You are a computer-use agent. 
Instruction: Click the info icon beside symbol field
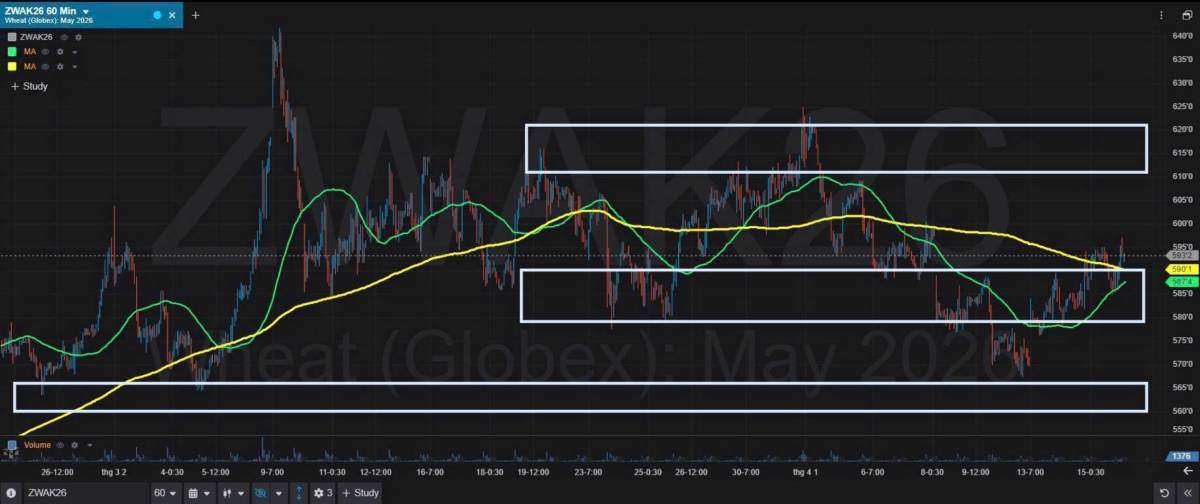point(11,493)
